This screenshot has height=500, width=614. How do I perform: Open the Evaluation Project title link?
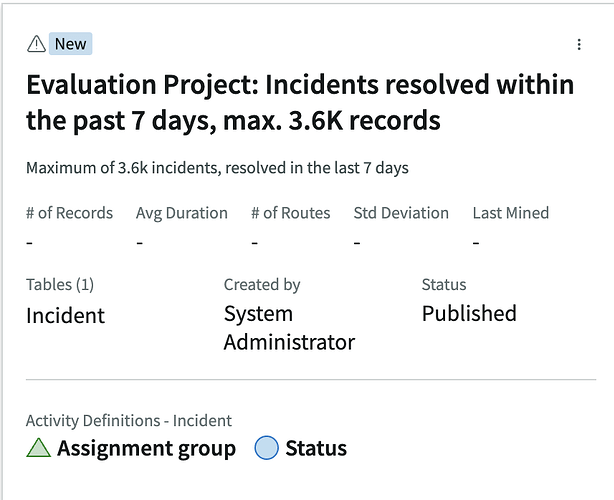(x=300, y=102)
